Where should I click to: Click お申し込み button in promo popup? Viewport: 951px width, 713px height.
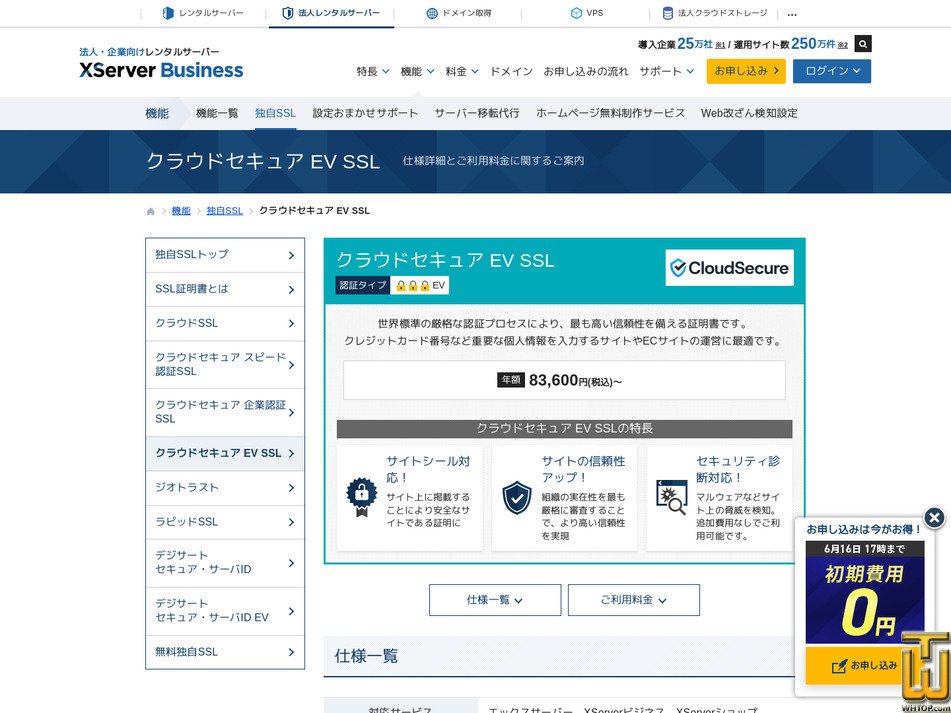click(865, 665)
